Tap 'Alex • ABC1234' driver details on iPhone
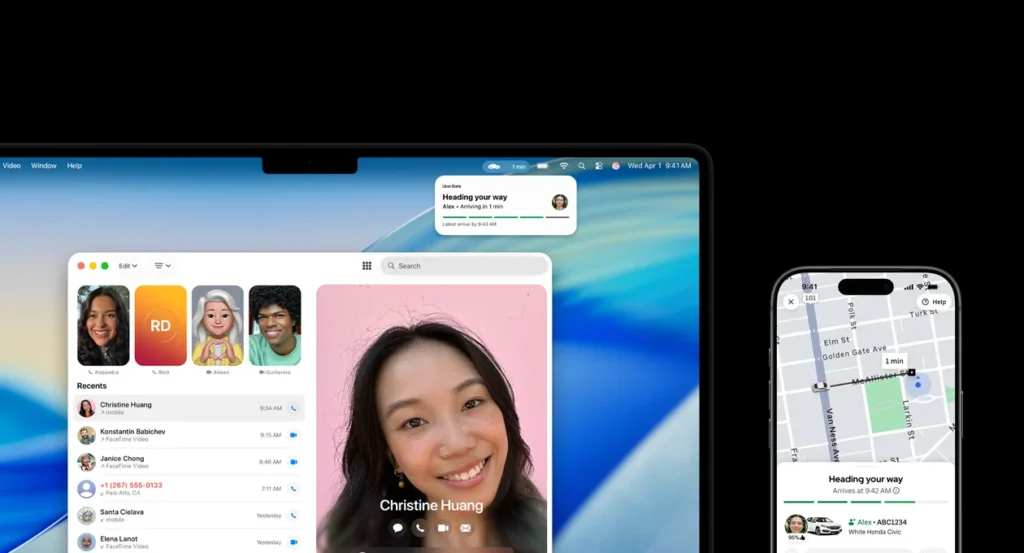 coord(877,522)
